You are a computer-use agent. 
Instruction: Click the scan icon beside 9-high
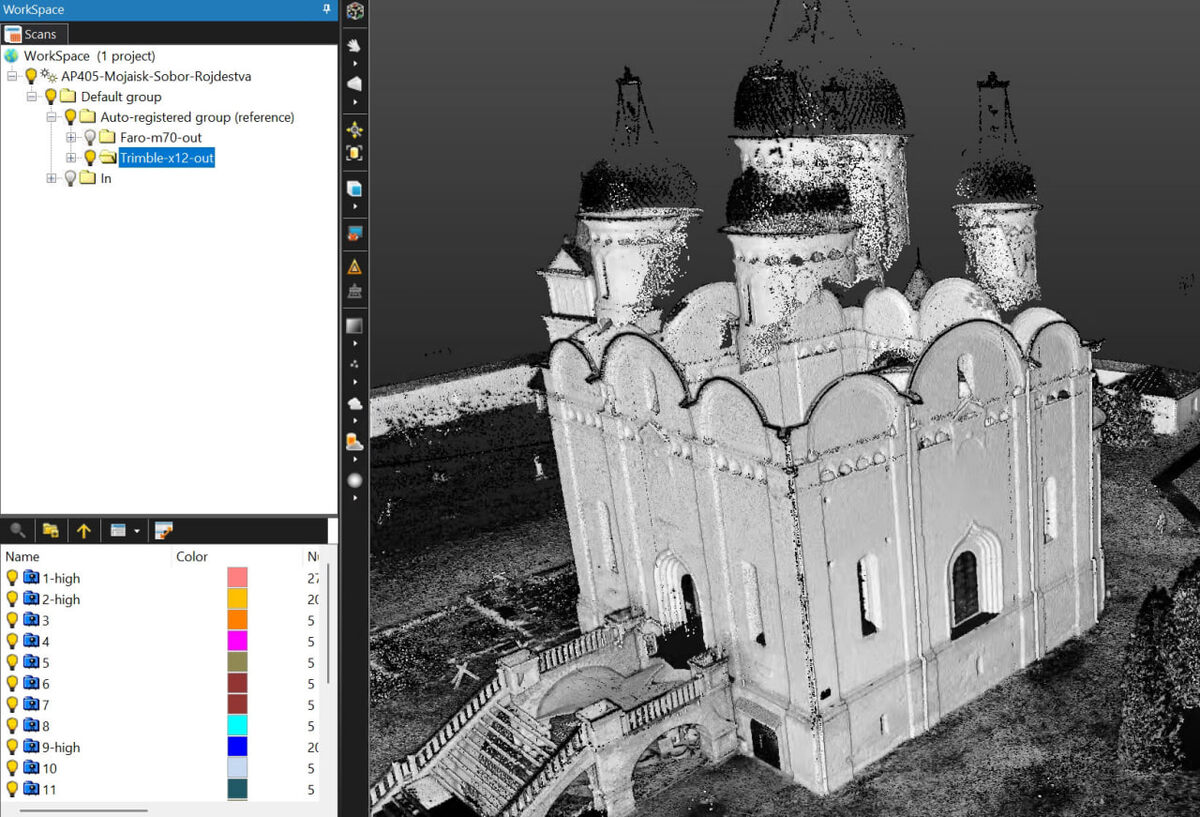[31, 747]
